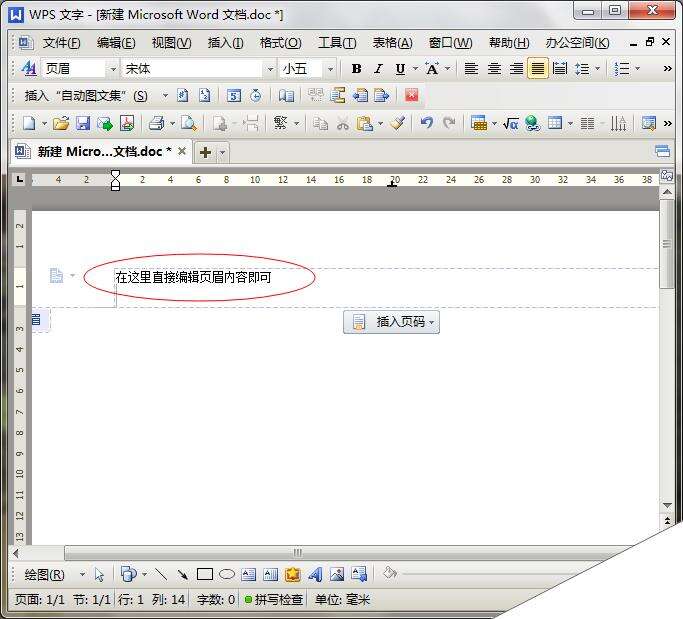The height and width of the screenshot is (619, 683).
Task: Close the document tab
Action: (x=182, y=151)
